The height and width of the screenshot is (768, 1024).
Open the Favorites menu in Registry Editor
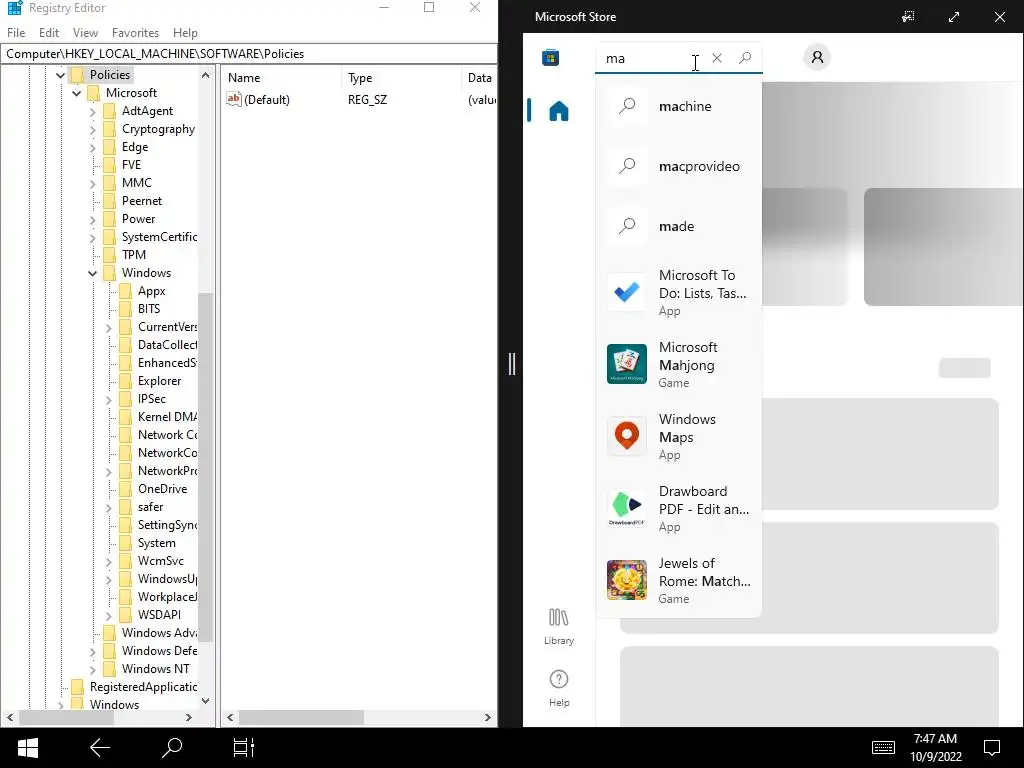[x=135, y=33]
